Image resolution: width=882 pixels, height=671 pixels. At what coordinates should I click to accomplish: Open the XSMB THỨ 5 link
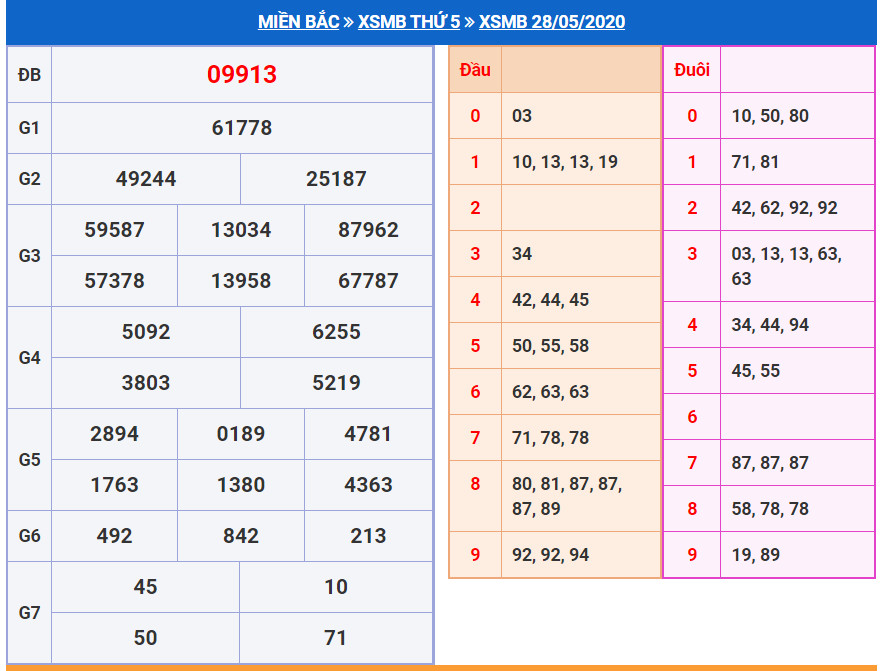coord(409,21)
